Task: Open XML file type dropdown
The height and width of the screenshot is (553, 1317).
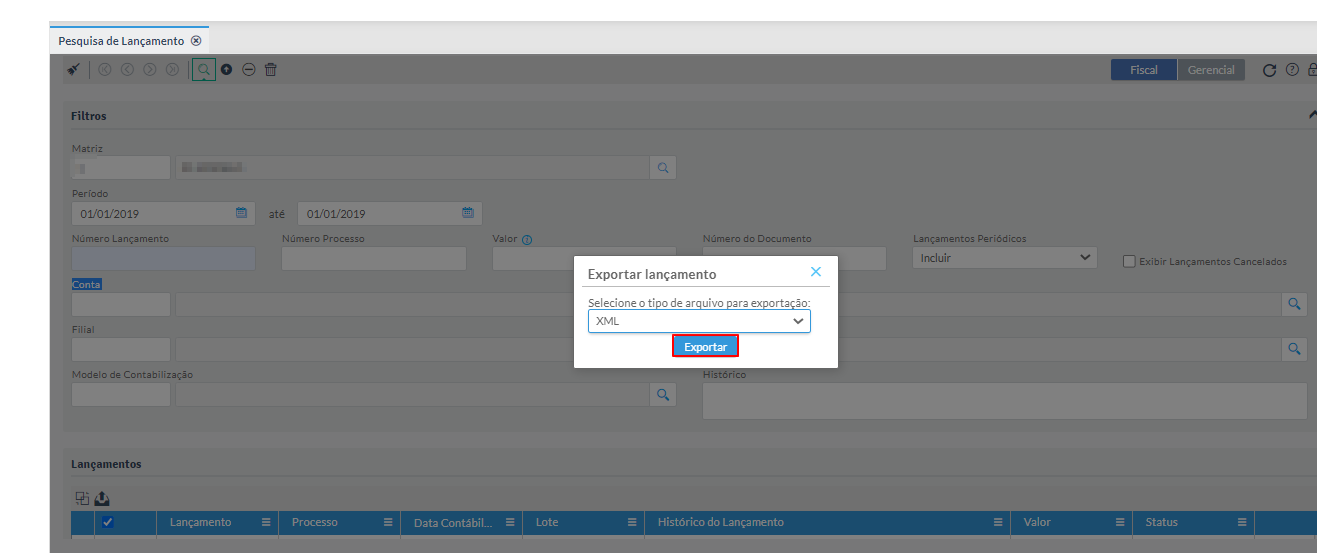Action: 699,321
